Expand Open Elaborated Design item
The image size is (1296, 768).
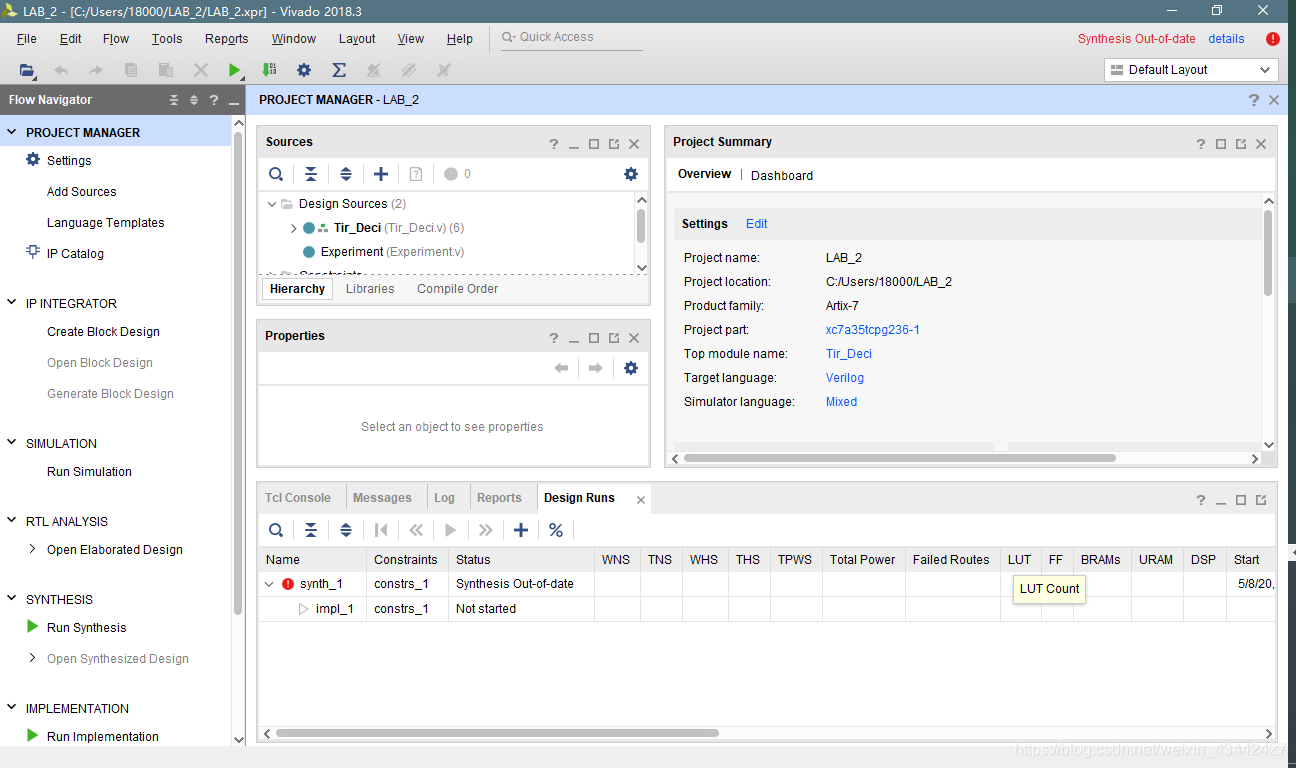33,549
